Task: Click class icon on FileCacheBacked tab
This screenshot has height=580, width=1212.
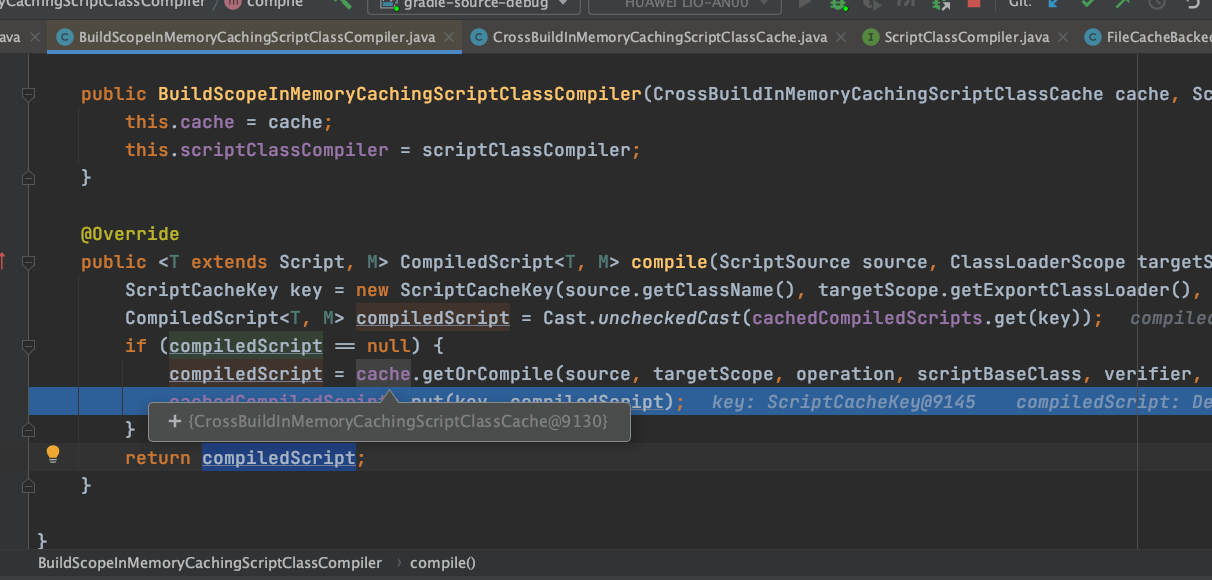Action: tap(1094, 38)
